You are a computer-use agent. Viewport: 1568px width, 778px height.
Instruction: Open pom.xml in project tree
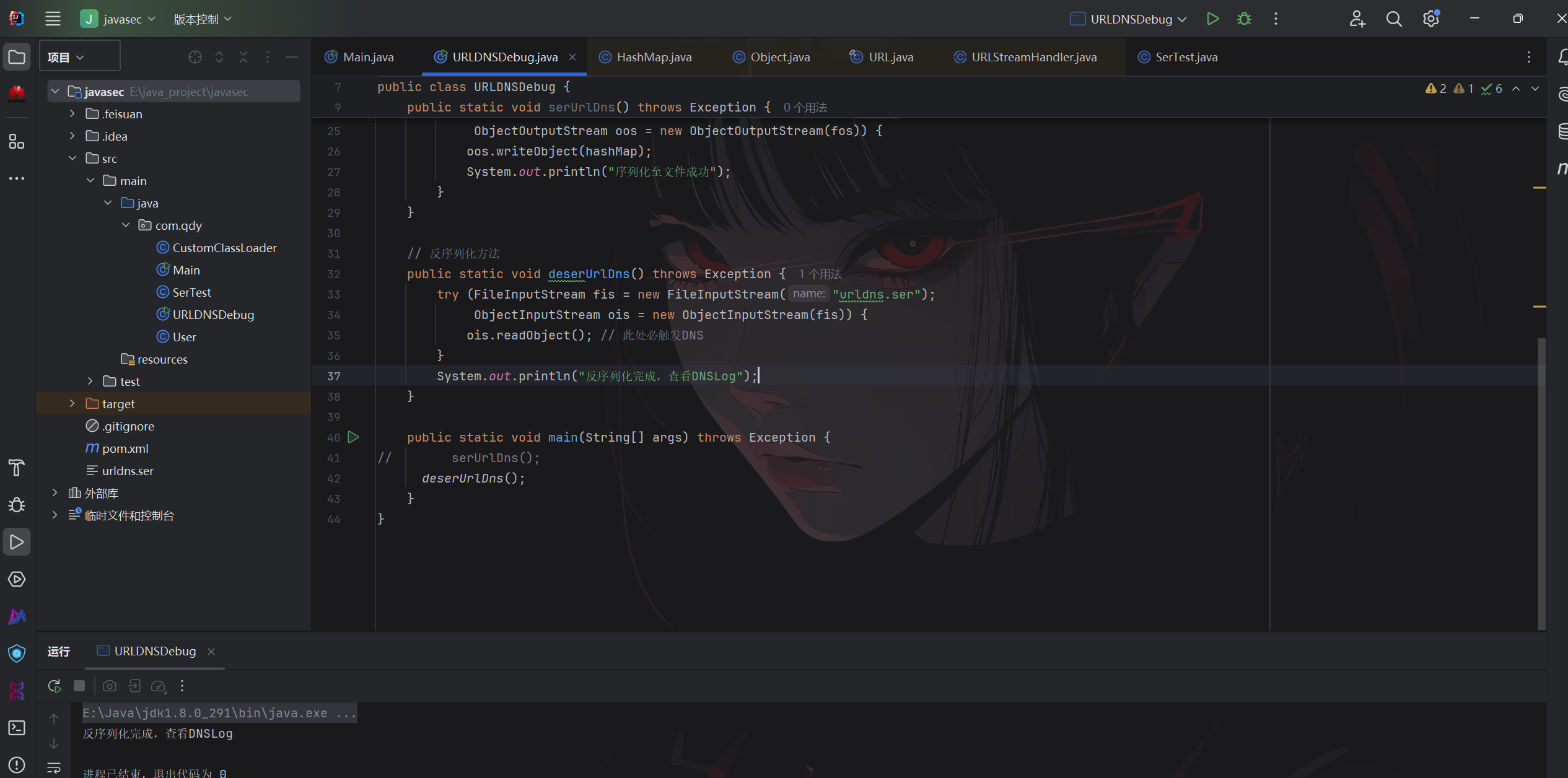pos(125,448)
